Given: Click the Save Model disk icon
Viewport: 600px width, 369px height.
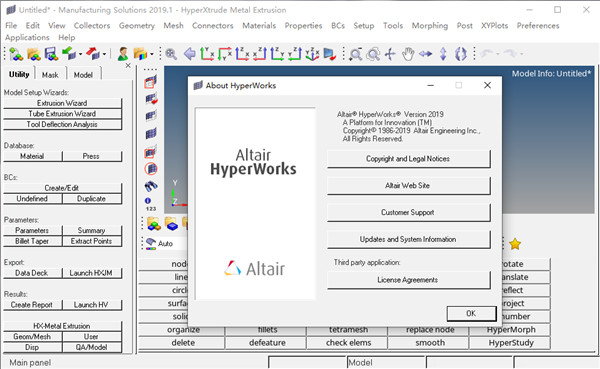Looking at the screenshot, I should [51, 54].
